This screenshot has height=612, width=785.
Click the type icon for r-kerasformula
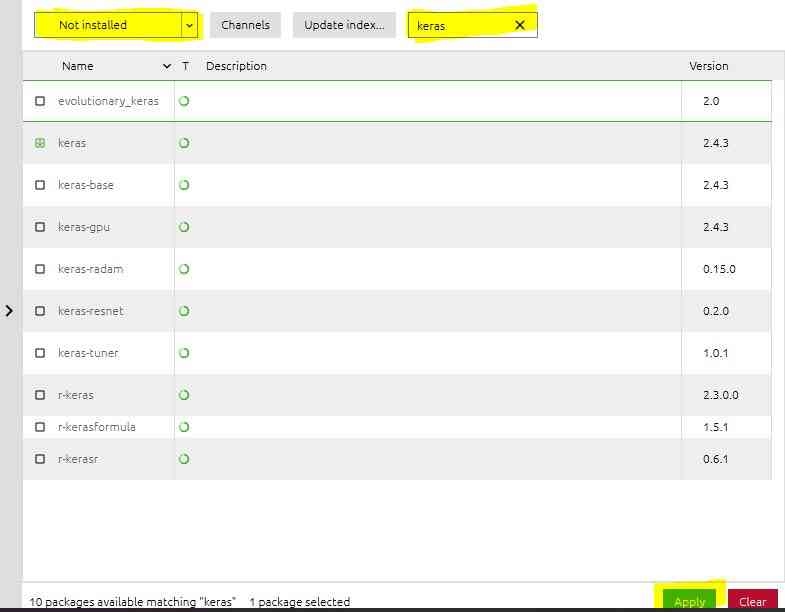point(184,427)
